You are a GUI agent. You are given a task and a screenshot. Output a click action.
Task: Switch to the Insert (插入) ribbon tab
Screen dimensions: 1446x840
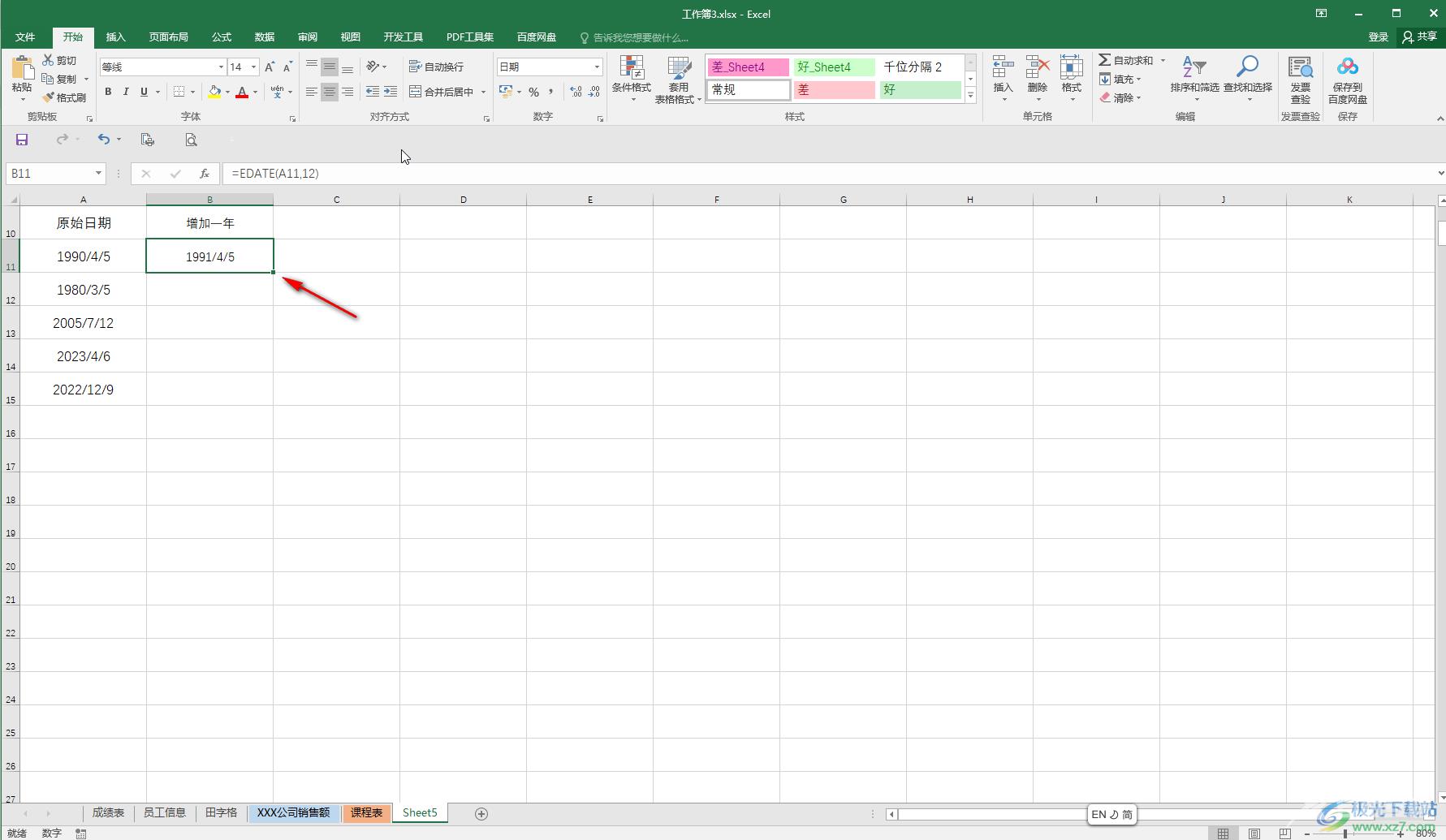pos(116,37)
